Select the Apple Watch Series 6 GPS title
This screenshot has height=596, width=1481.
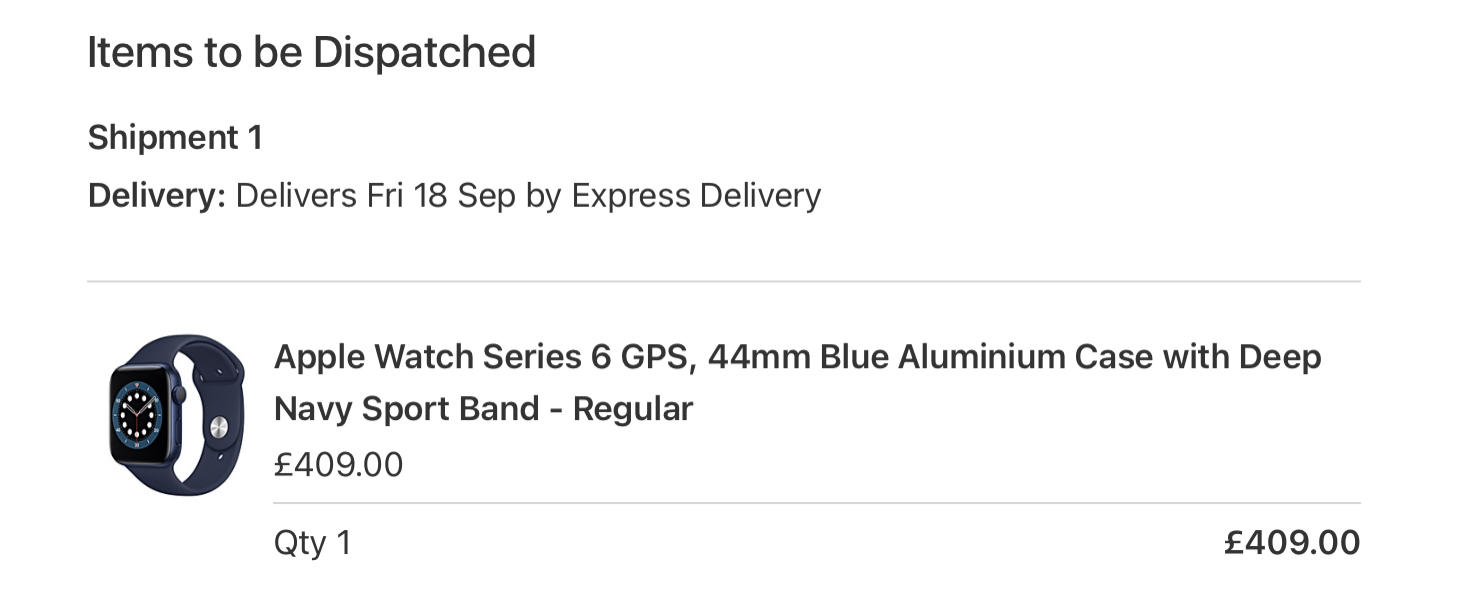484,357
